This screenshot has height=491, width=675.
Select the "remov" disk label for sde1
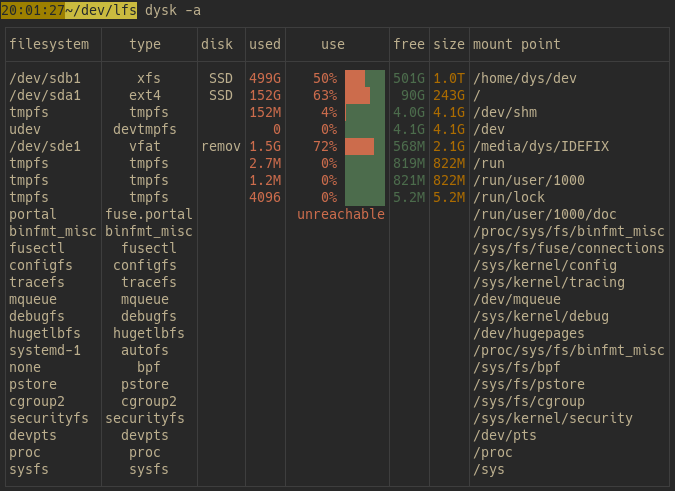pos(221,146)
